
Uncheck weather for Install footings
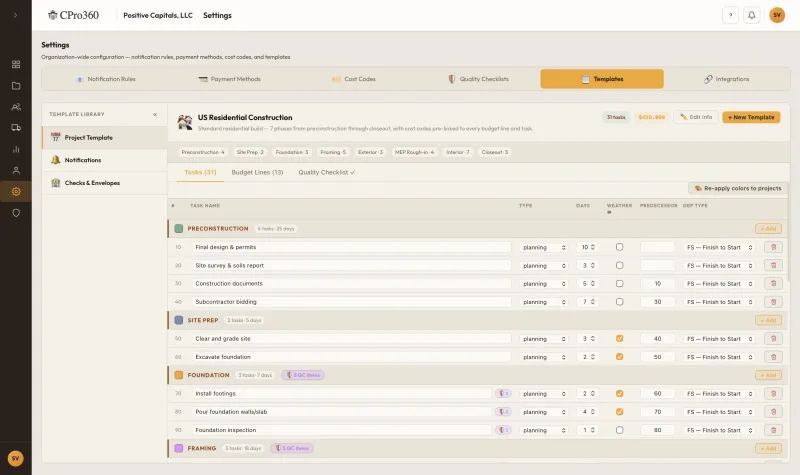[619, 393]
